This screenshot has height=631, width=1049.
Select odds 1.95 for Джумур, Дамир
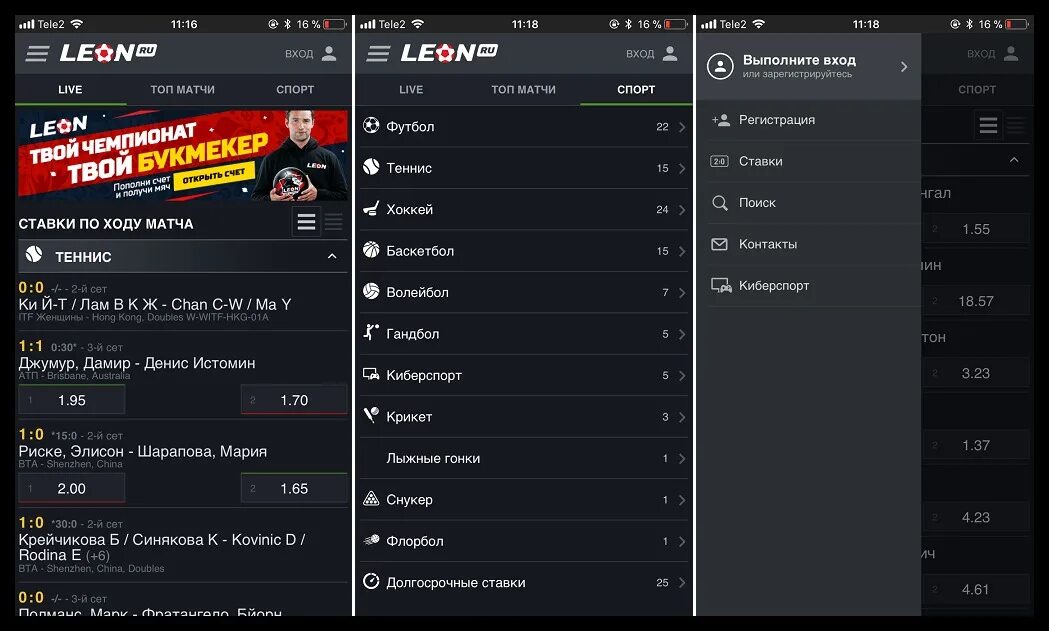click(72, 400)
